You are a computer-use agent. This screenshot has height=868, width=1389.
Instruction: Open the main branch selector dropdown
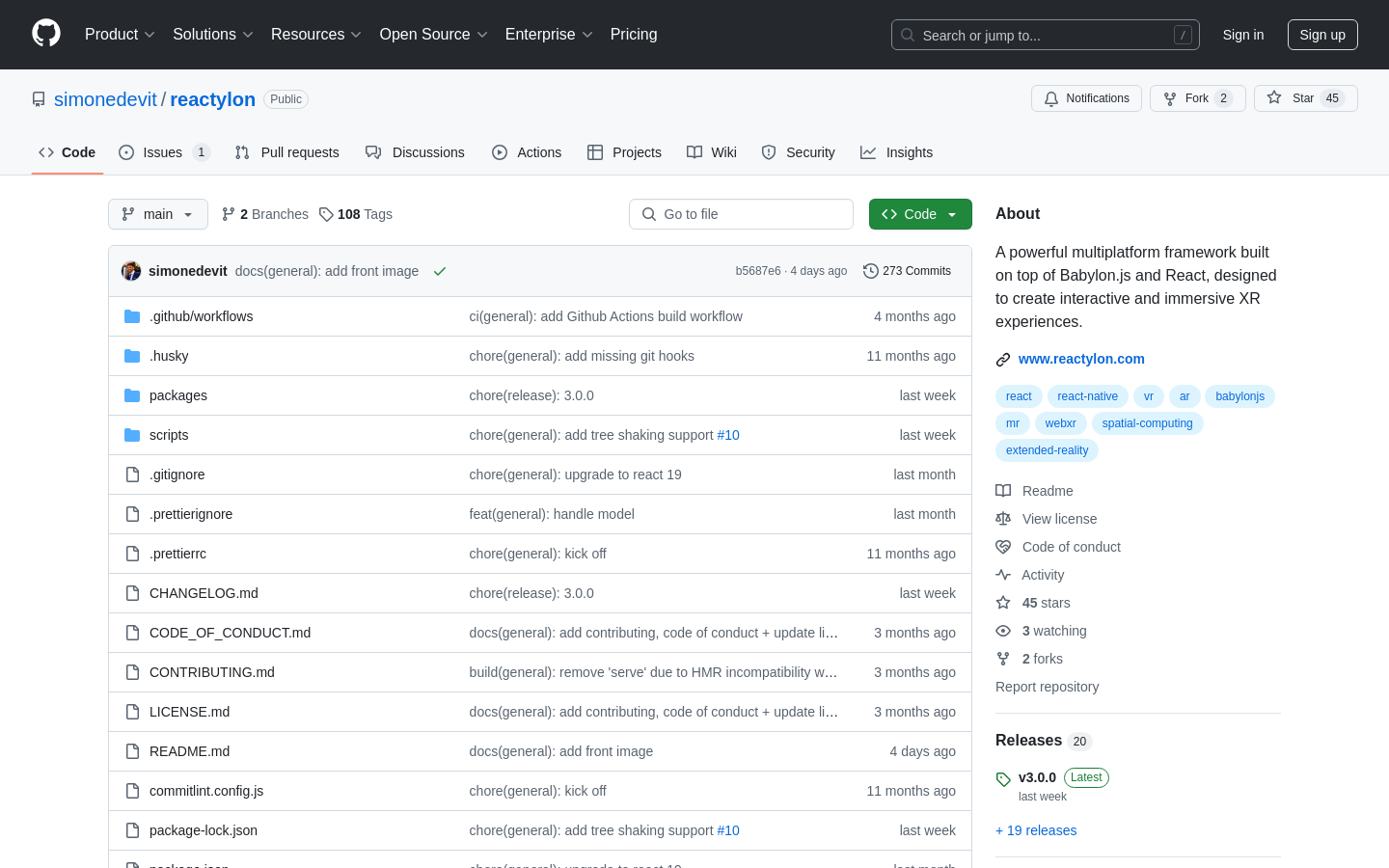158,214
